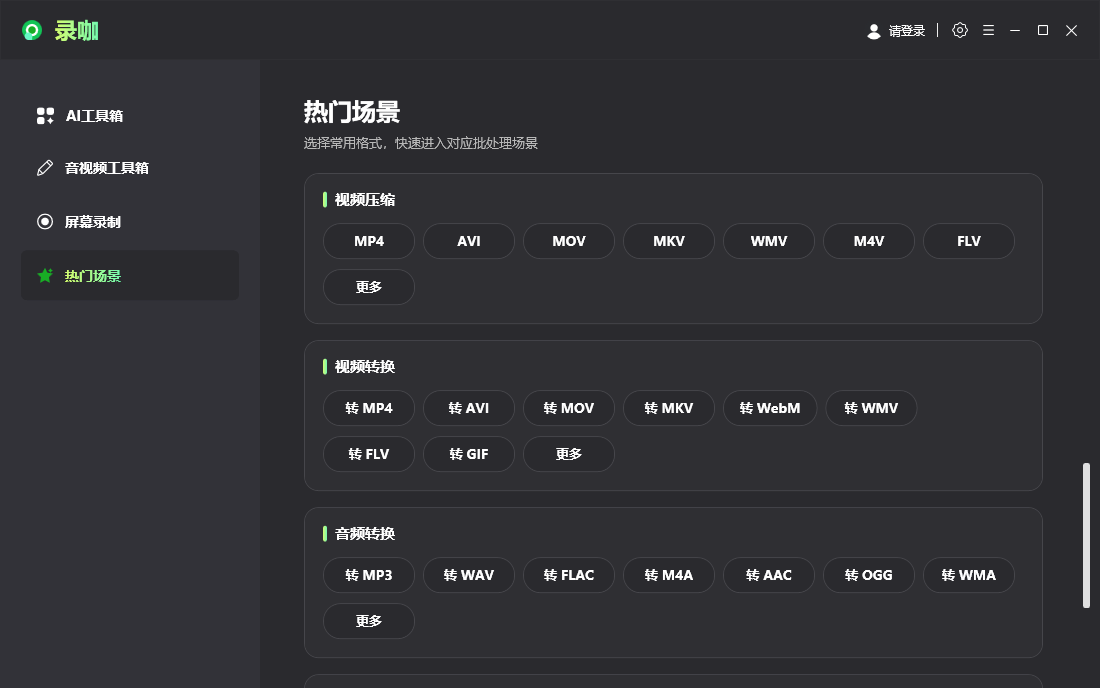This screenshot has height=688, width=1100.
Task: Click the 热门场景 page title
Action: (352, 112)
